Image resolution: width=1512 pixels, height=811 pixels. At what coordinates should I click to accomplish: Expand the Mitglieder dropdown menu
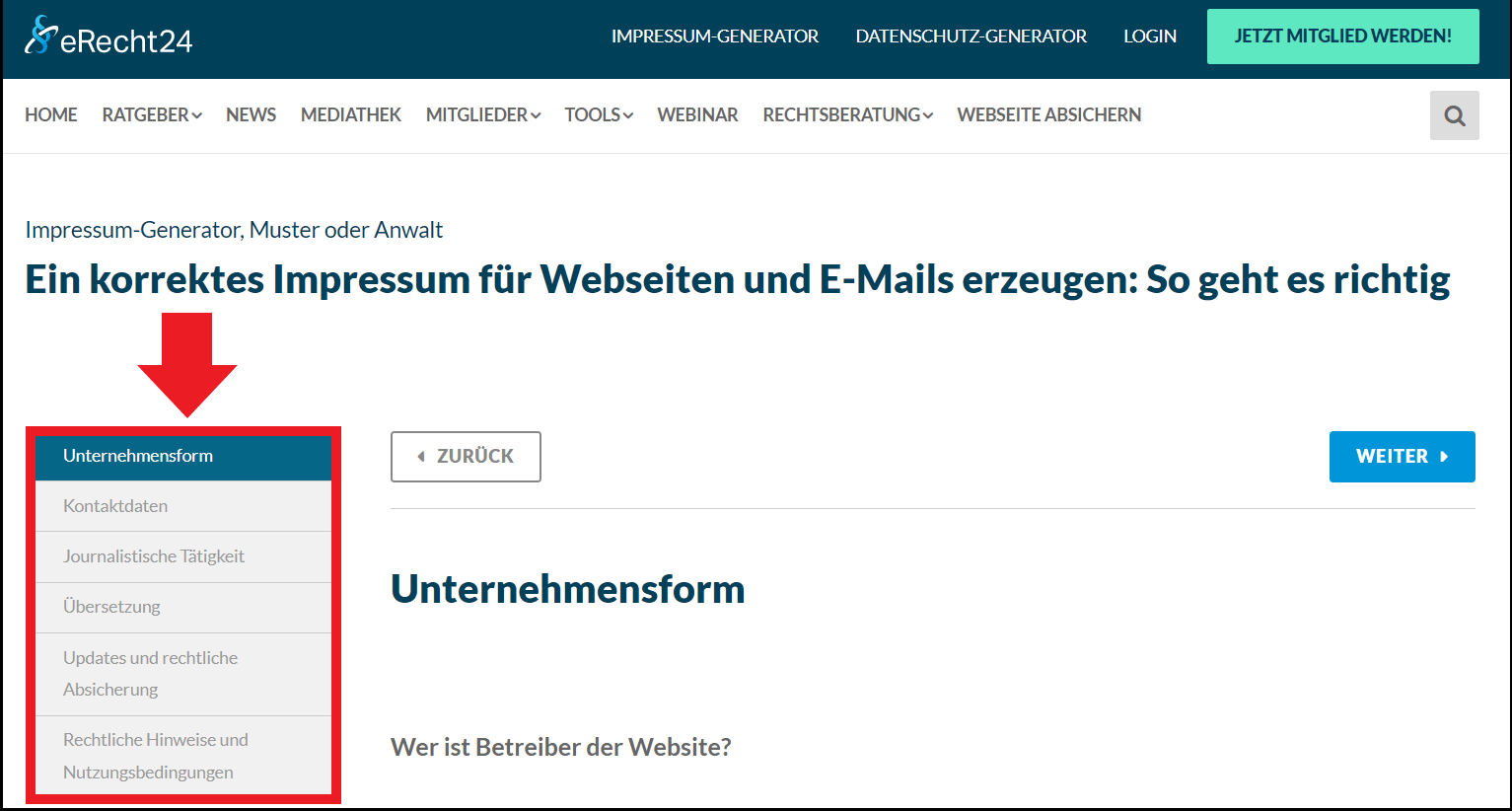point(483,114)
